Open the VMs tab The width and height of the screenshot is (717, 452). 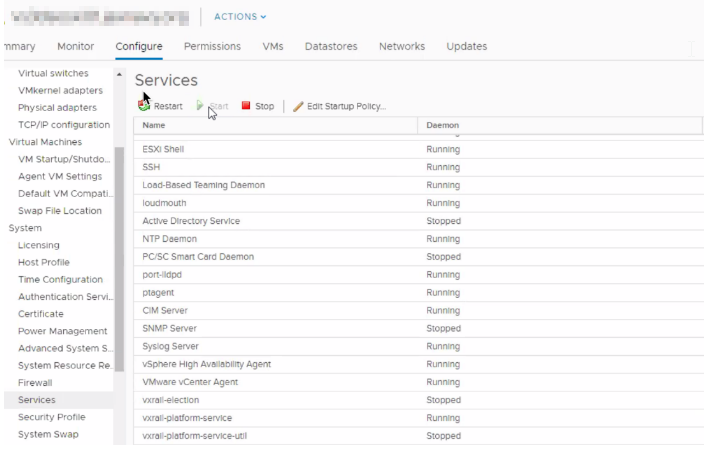[x=273, y=46]
